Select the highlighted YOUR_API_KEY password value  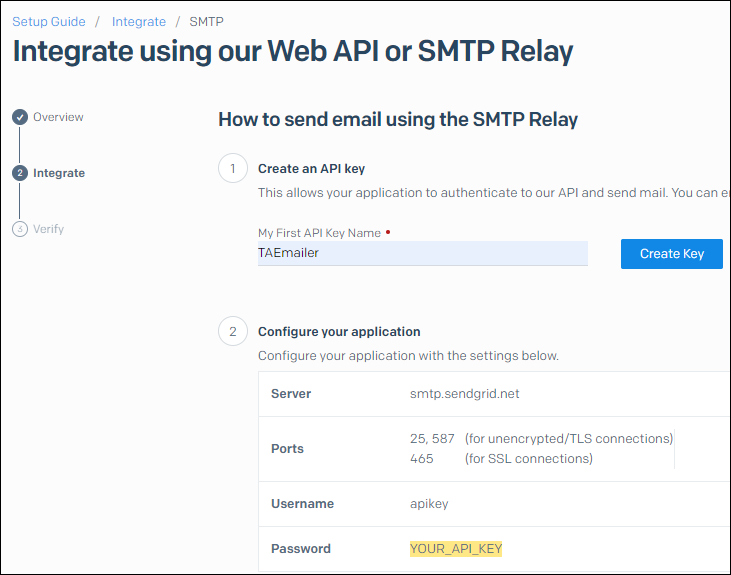[x=456, y=548]
